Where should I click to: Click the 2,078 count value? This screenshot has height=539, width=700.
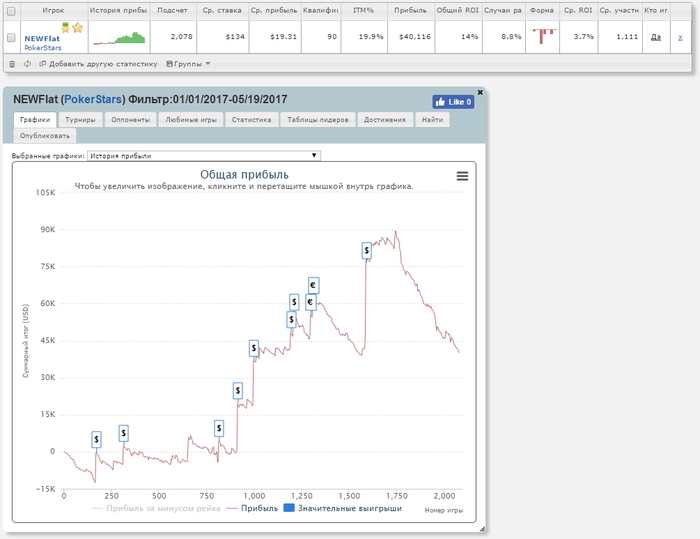click(x=181, y=37)
